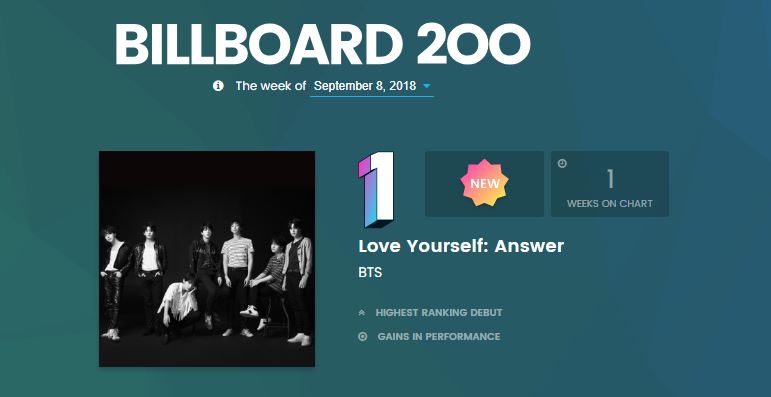Click the GAINS IN PERFORMANCE label
This screenshot has width=771, height=397.
[x=439, y=337]
